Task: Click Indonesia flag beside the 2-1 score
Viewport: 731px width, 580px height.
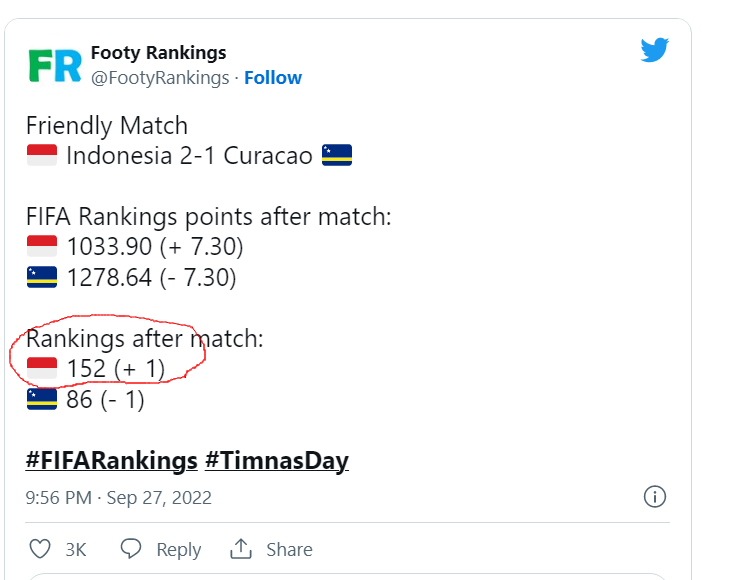Action: pos(41,156)
